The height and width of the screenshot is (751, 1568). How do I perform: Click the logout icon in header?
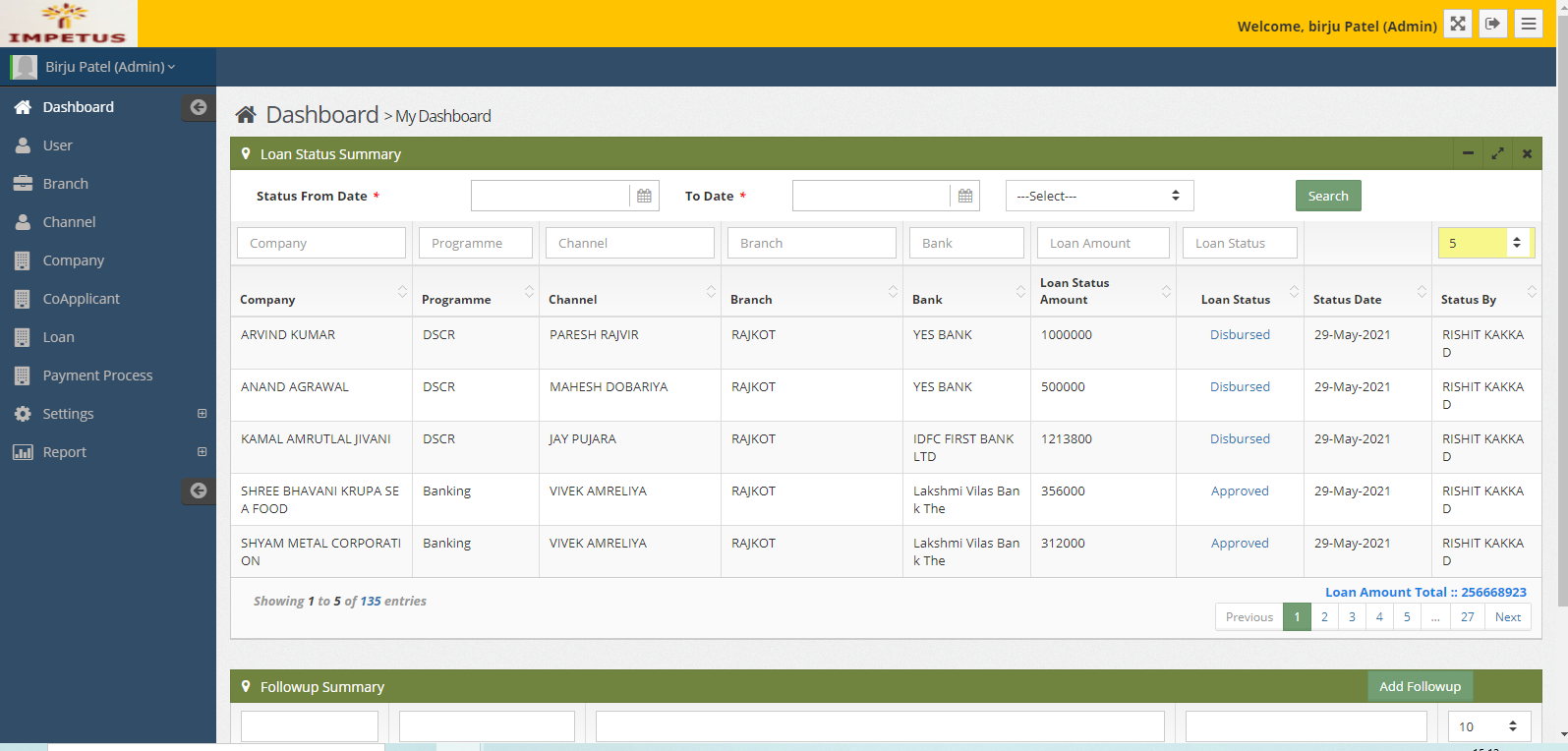[x=1492, y=24]
